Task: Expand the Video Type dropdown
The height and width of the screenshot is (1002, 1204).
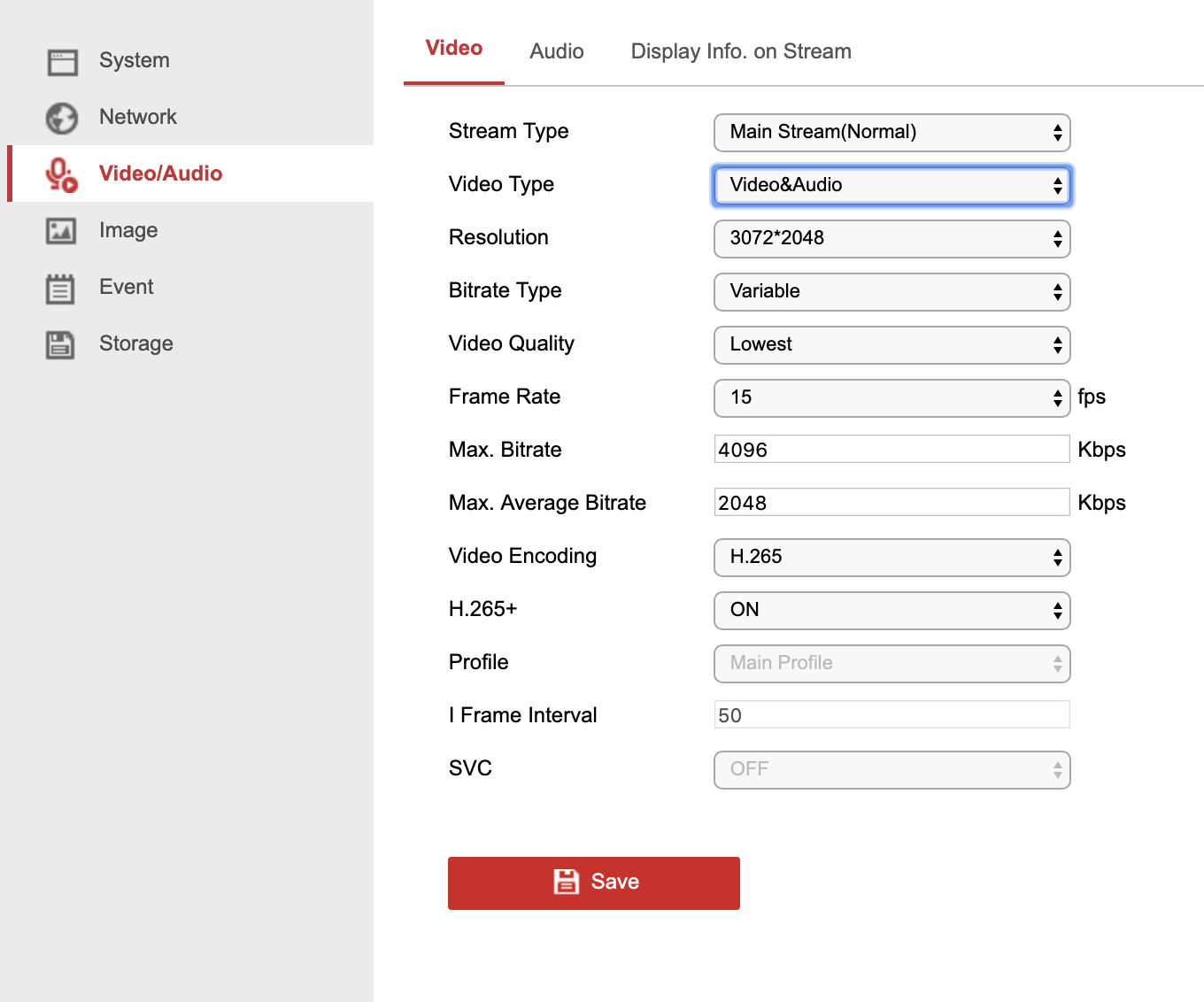Action: coord(891,186)
